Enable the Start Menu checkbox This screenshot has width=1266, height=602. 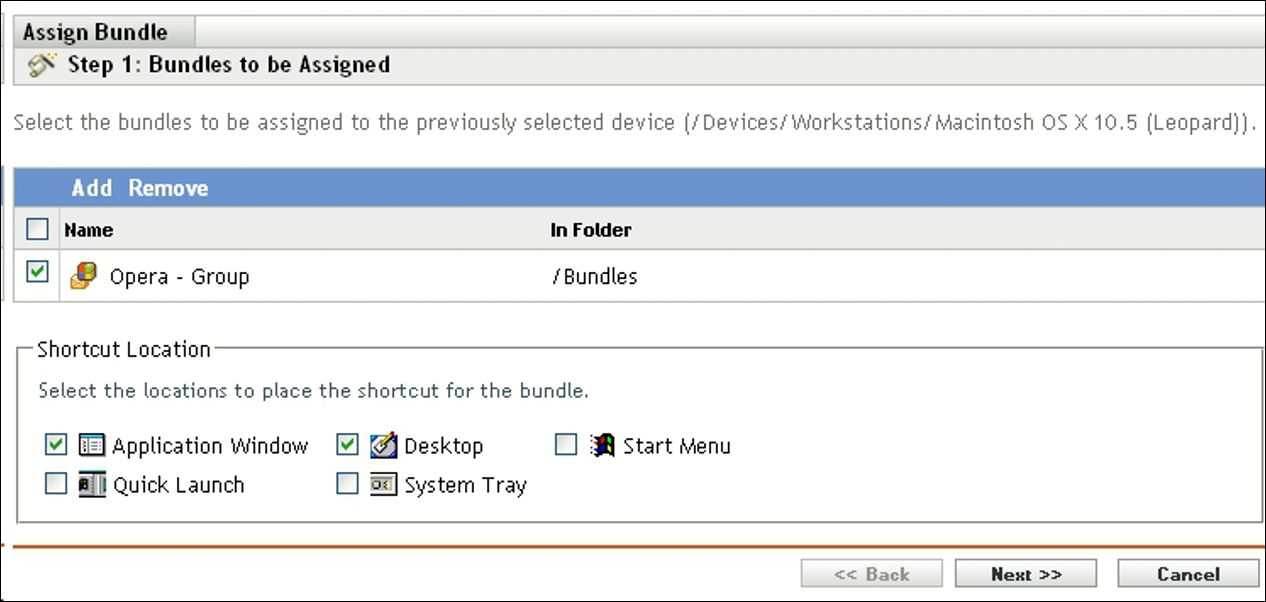click(x=566, y=445)
